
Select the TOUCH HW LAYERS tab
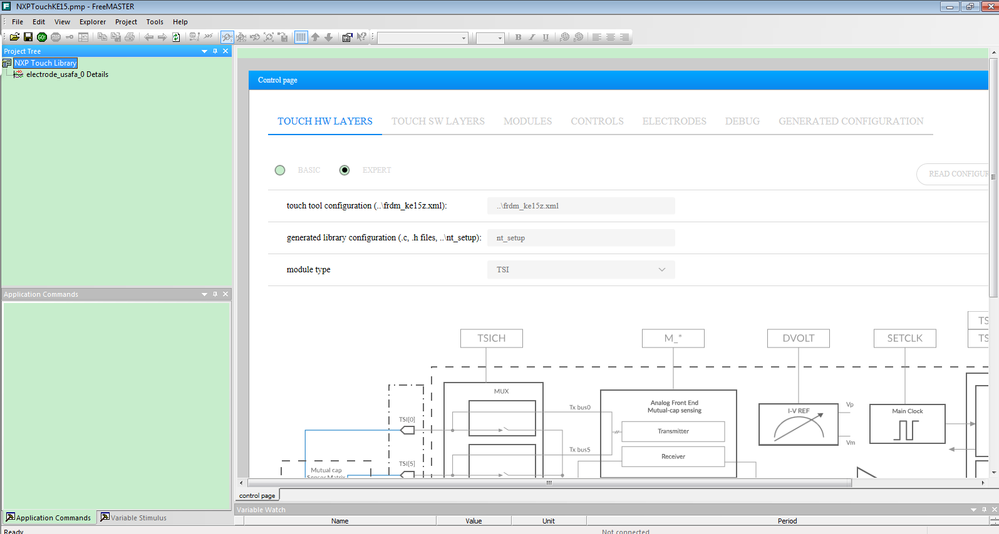[x=325, y=121]
